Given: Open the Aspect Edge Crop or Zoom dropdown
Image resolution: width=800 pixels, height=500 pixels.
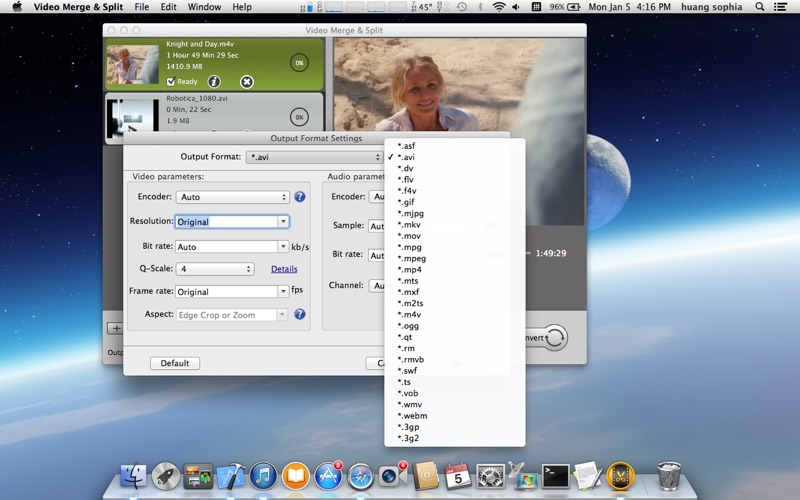Looking at the screenshot, I should click(x=232, y=315).
